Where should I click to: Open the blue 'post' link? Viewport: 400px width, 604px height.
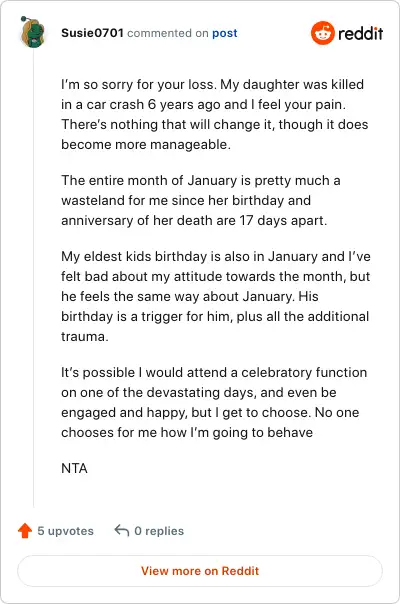point(225,34)
